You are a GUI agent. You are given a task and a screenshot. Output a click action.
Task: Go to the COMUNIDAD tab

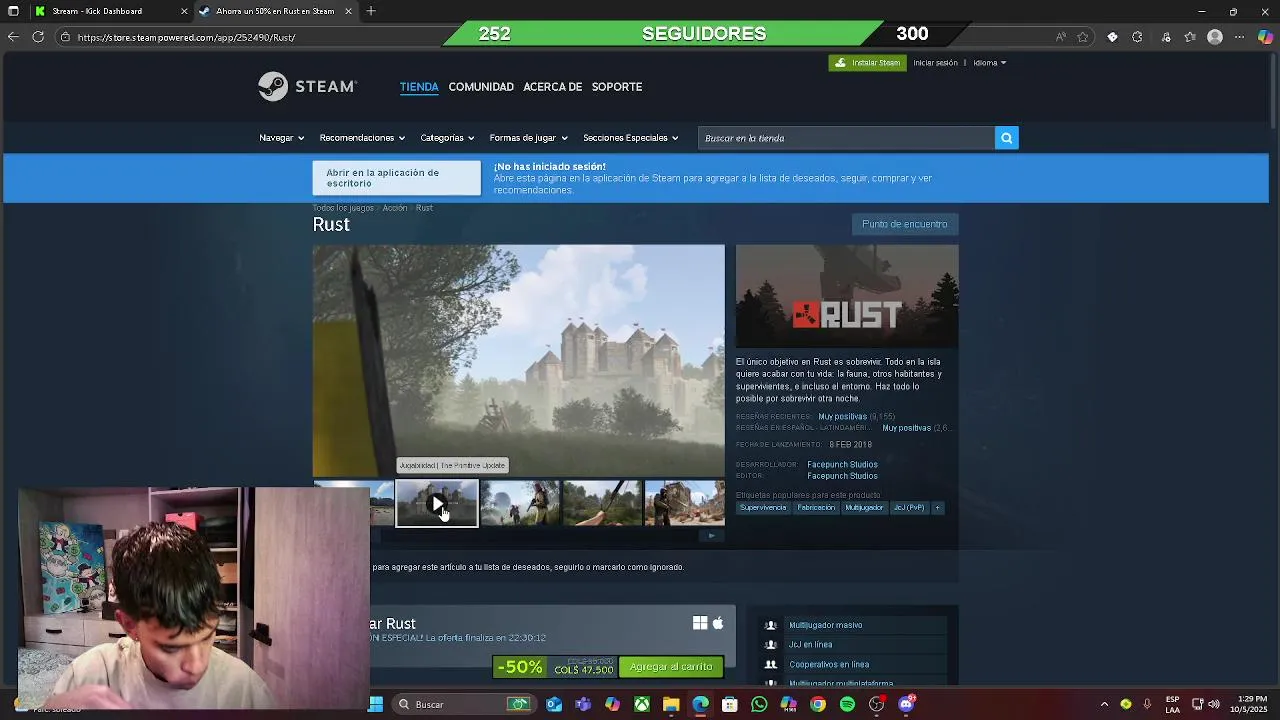coord(481,87)
